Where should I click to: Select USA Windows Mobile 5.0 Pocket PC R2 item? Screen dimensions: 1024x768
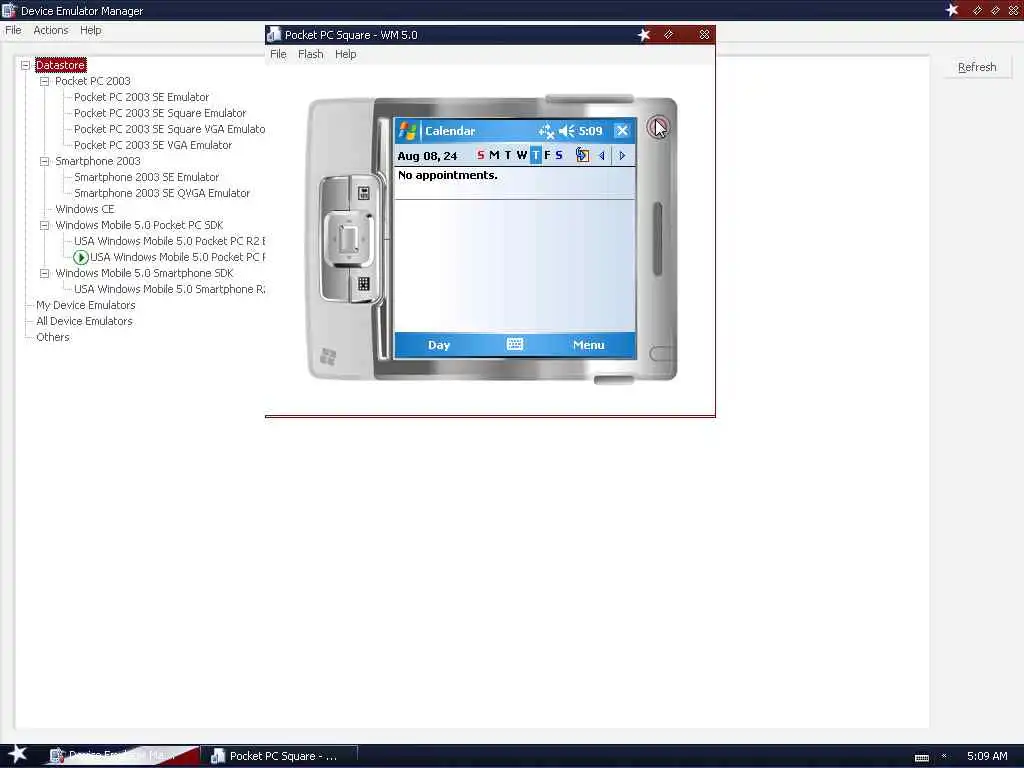tap(169, 241)
